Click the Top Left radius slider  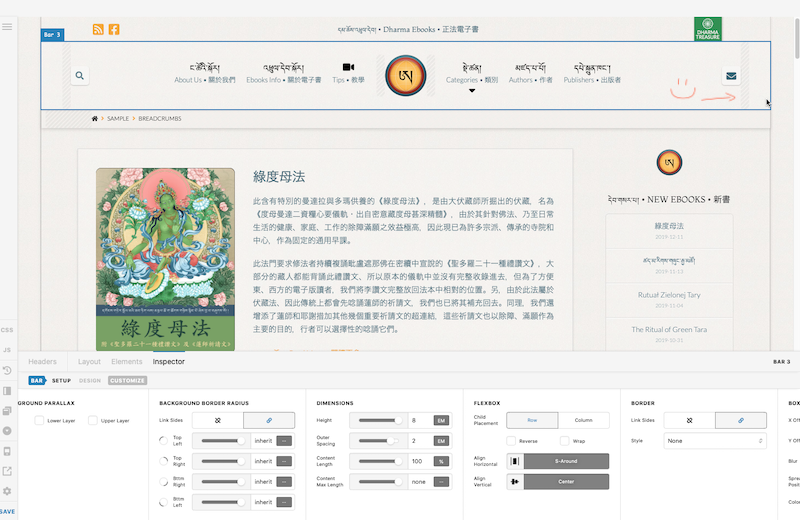tap(222, 441)
